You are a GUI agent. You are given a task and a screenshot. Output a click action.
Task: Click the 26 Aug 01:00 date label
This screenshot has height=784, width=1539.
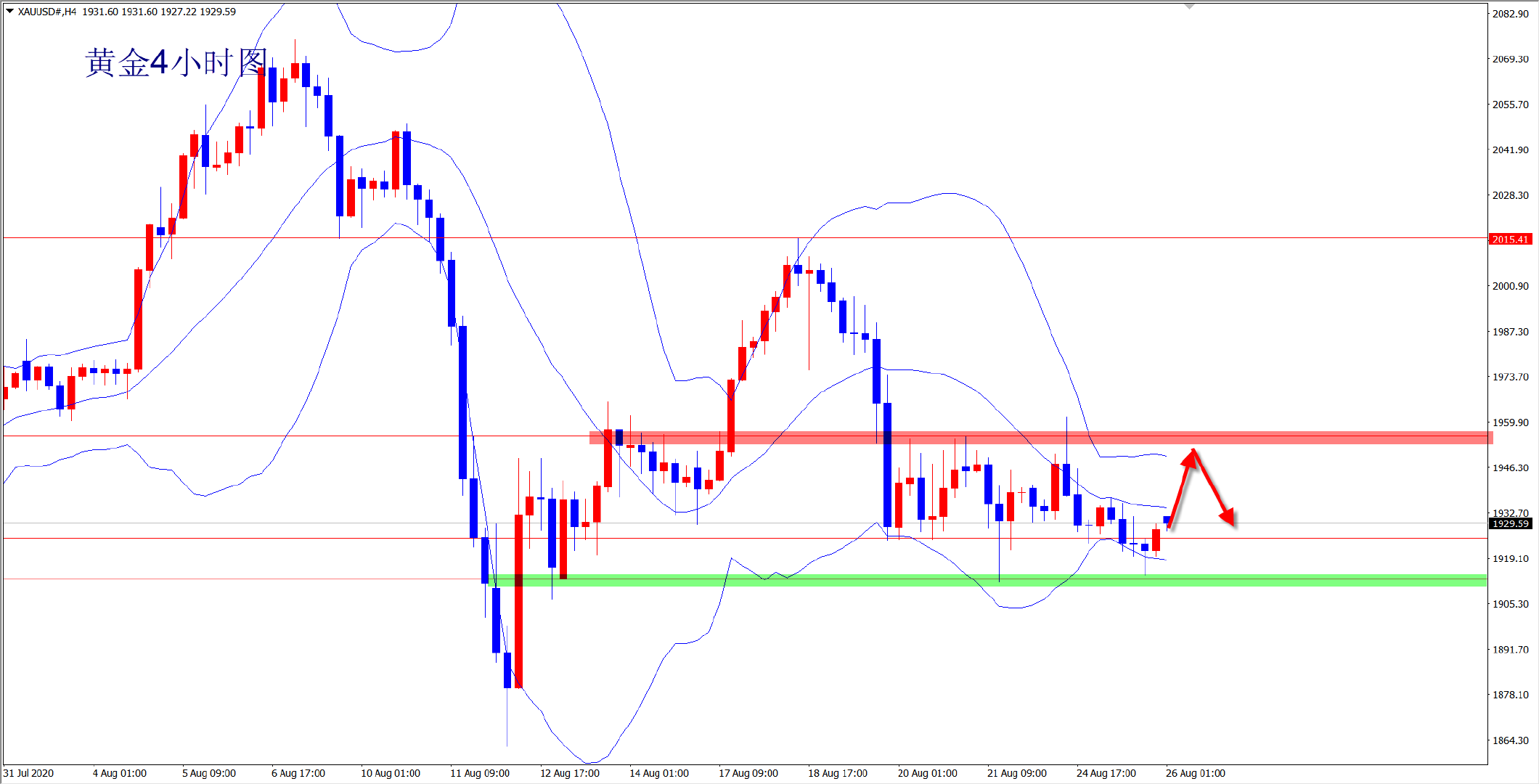(x=1195, y=773)
